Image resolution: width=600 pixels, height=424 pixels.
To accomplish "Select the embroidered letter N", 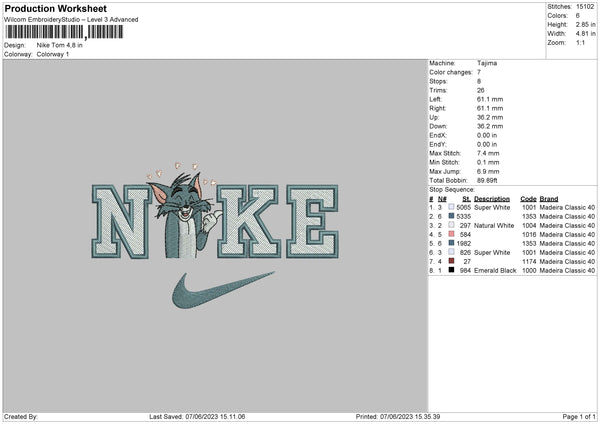I will [122, 222].
